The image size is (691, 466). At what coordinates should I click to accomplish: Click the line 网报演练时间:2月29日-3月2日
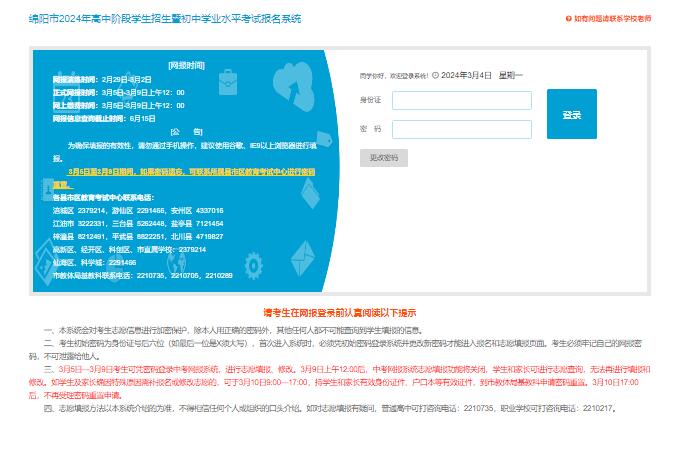point(102,79)
